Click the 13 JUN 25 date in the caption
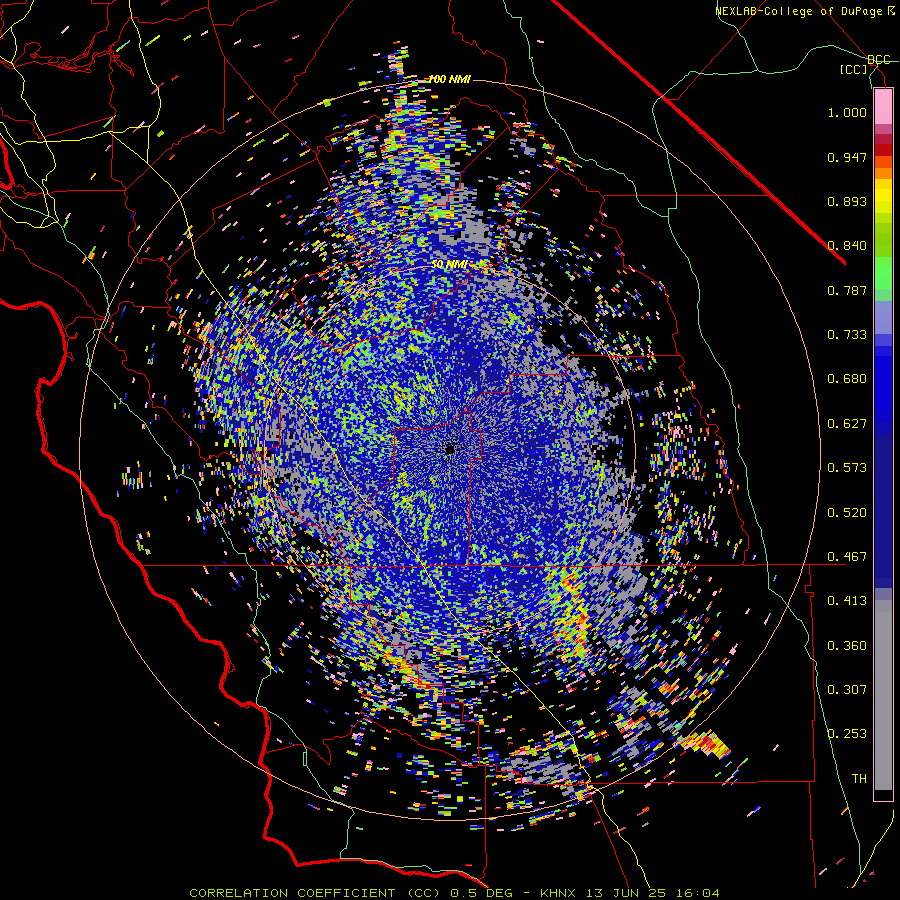This screenshot has height=900, width=900. [x=626, y=893]
